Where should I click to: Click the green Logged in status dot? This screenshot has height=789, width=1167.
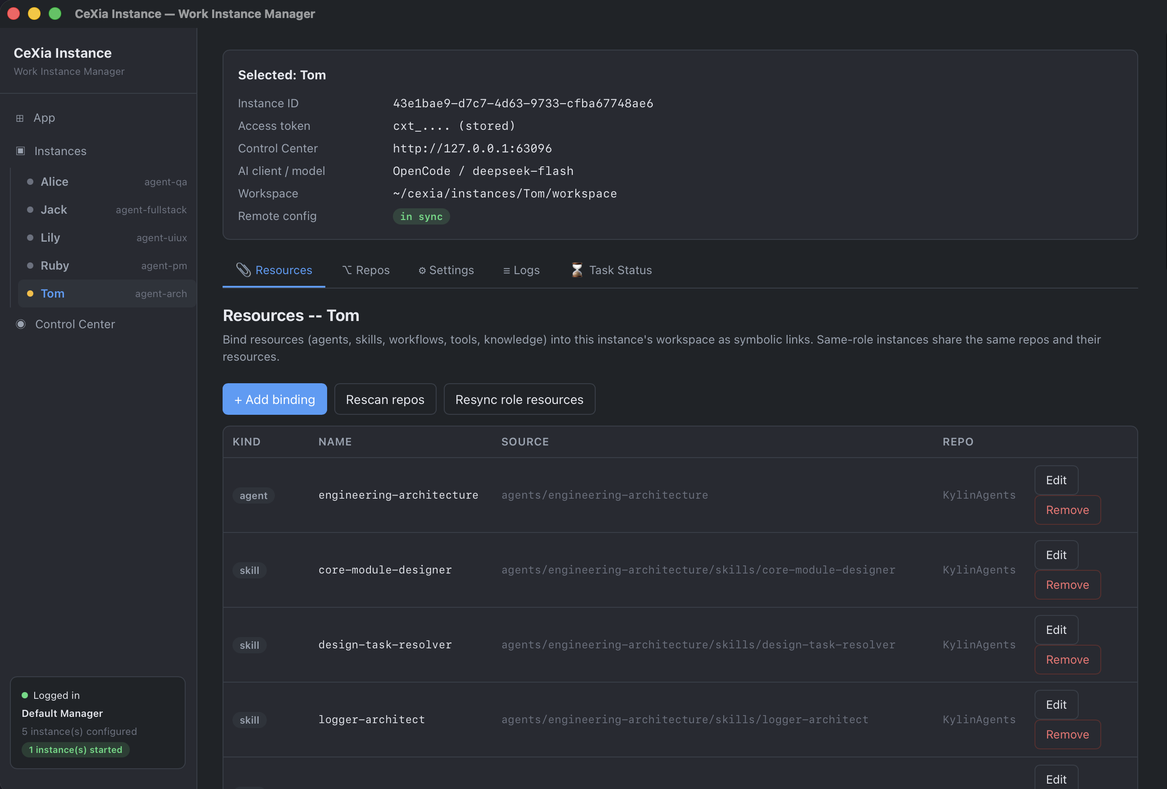25,695
